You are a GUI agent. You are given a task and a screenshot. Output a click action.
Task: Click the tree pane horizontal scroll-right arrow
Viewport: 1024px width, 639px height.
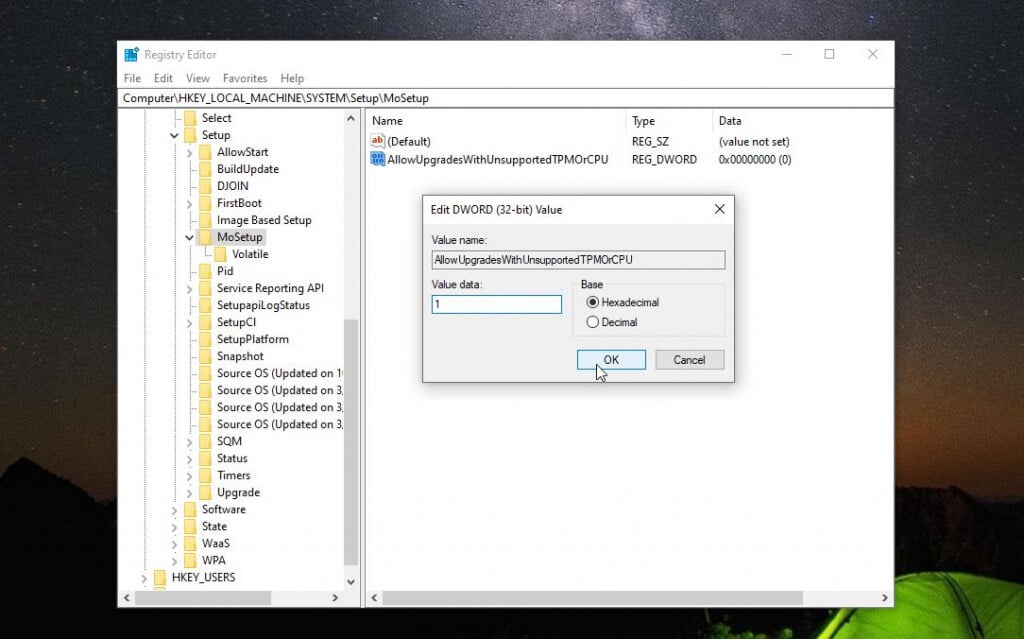tap(335, 598)
